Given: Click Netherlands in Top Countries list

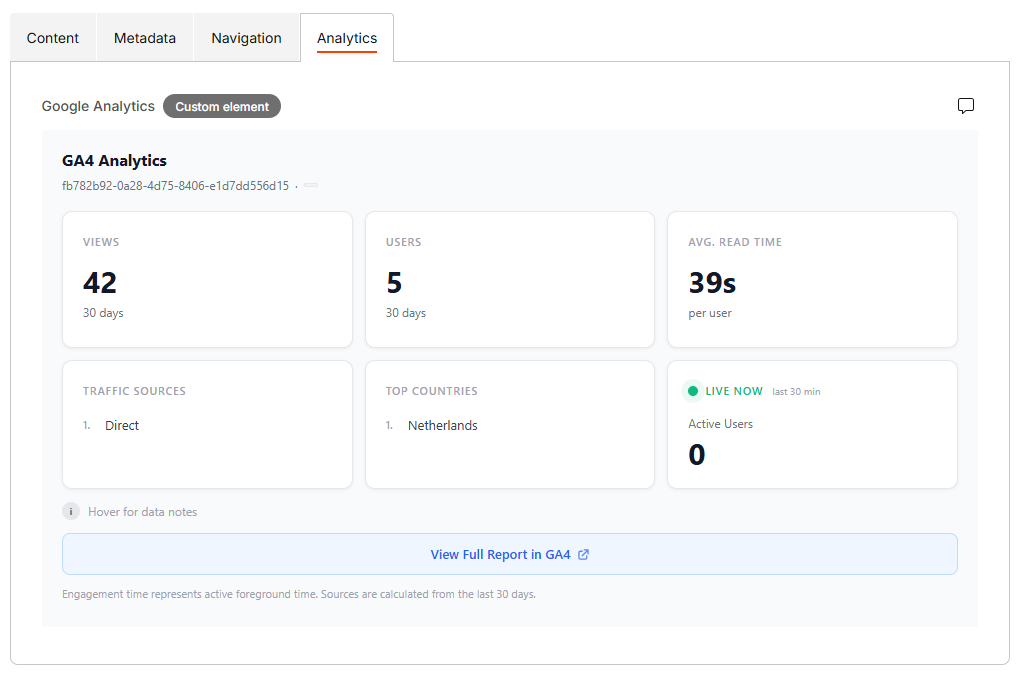Looking at the screenshot, I should click(x=443, y=426).
